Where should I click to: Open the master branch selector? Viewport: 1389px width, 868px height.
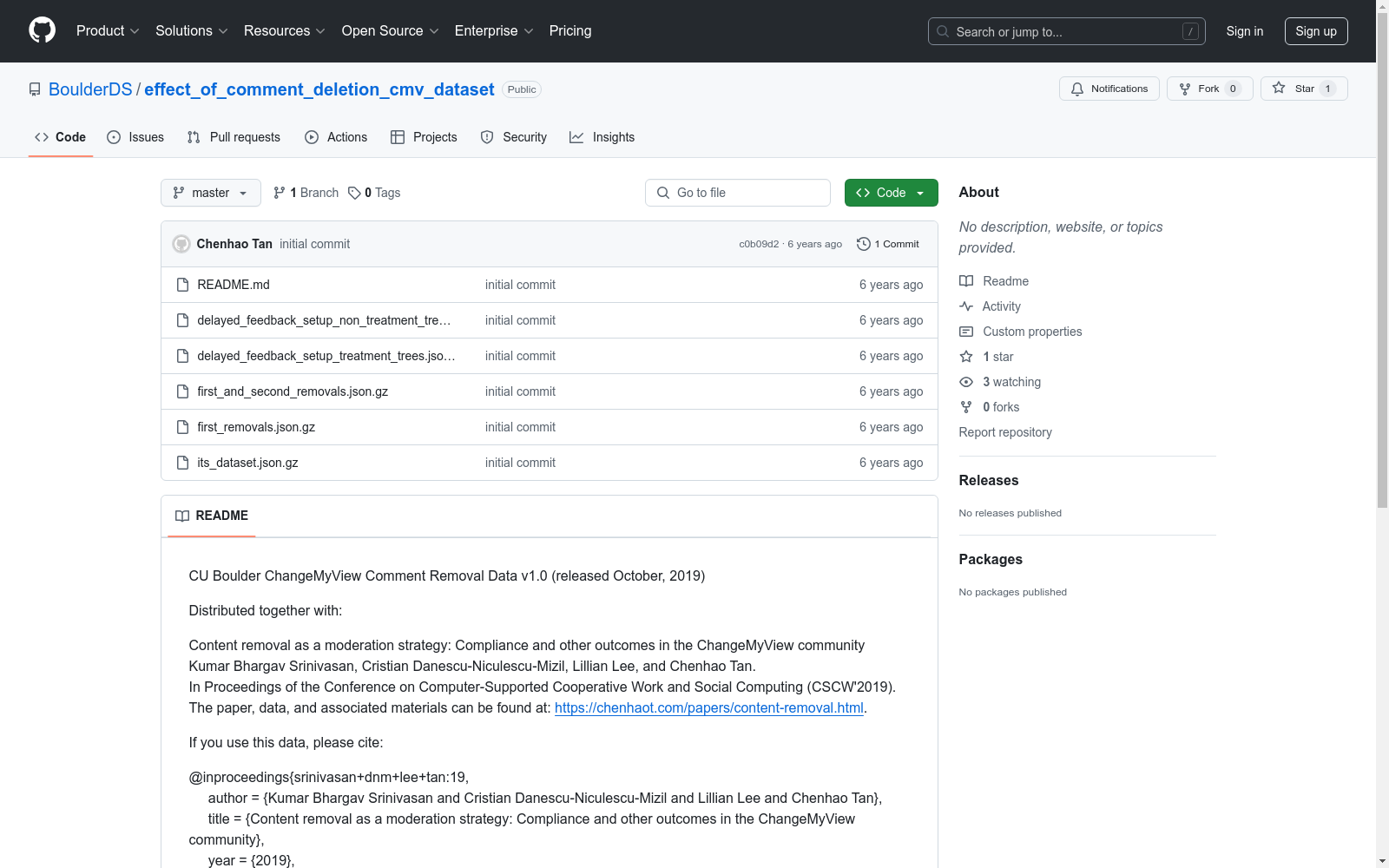[211, 193]
